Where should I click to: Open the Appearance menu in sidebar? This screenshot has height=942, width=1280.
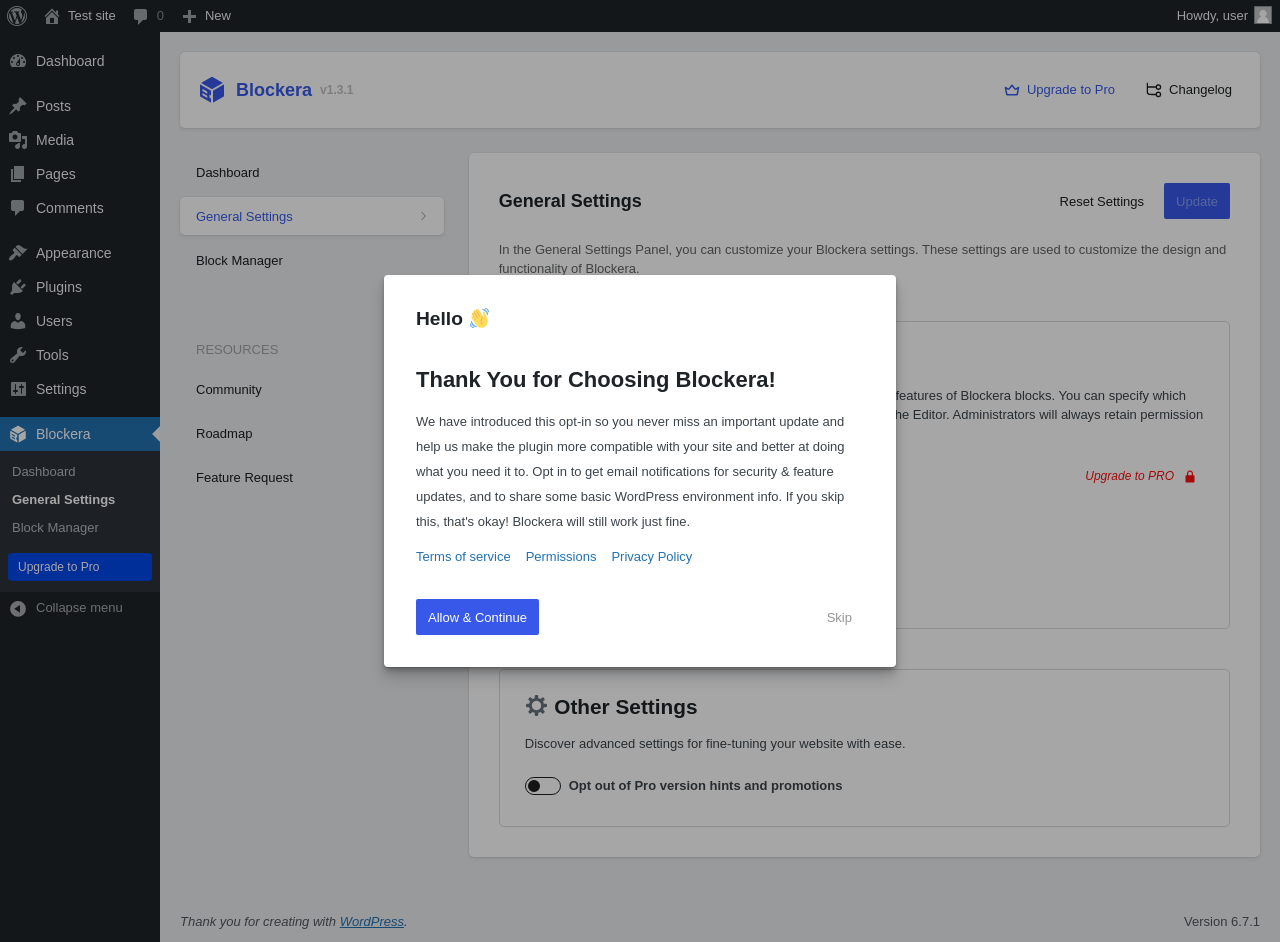pos(73,253)
